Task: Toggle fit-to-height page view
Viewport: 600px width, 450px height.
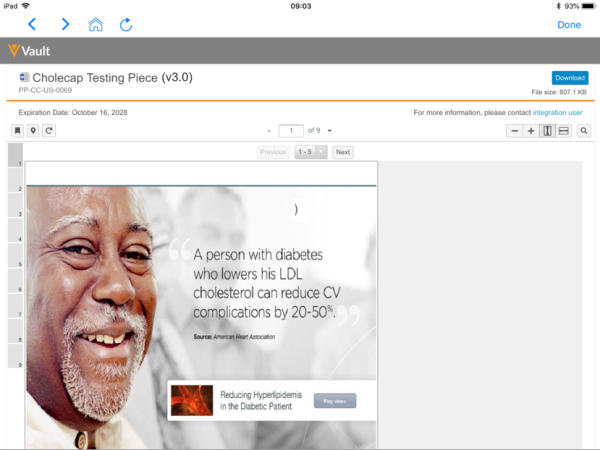Action: pos(547,131)
